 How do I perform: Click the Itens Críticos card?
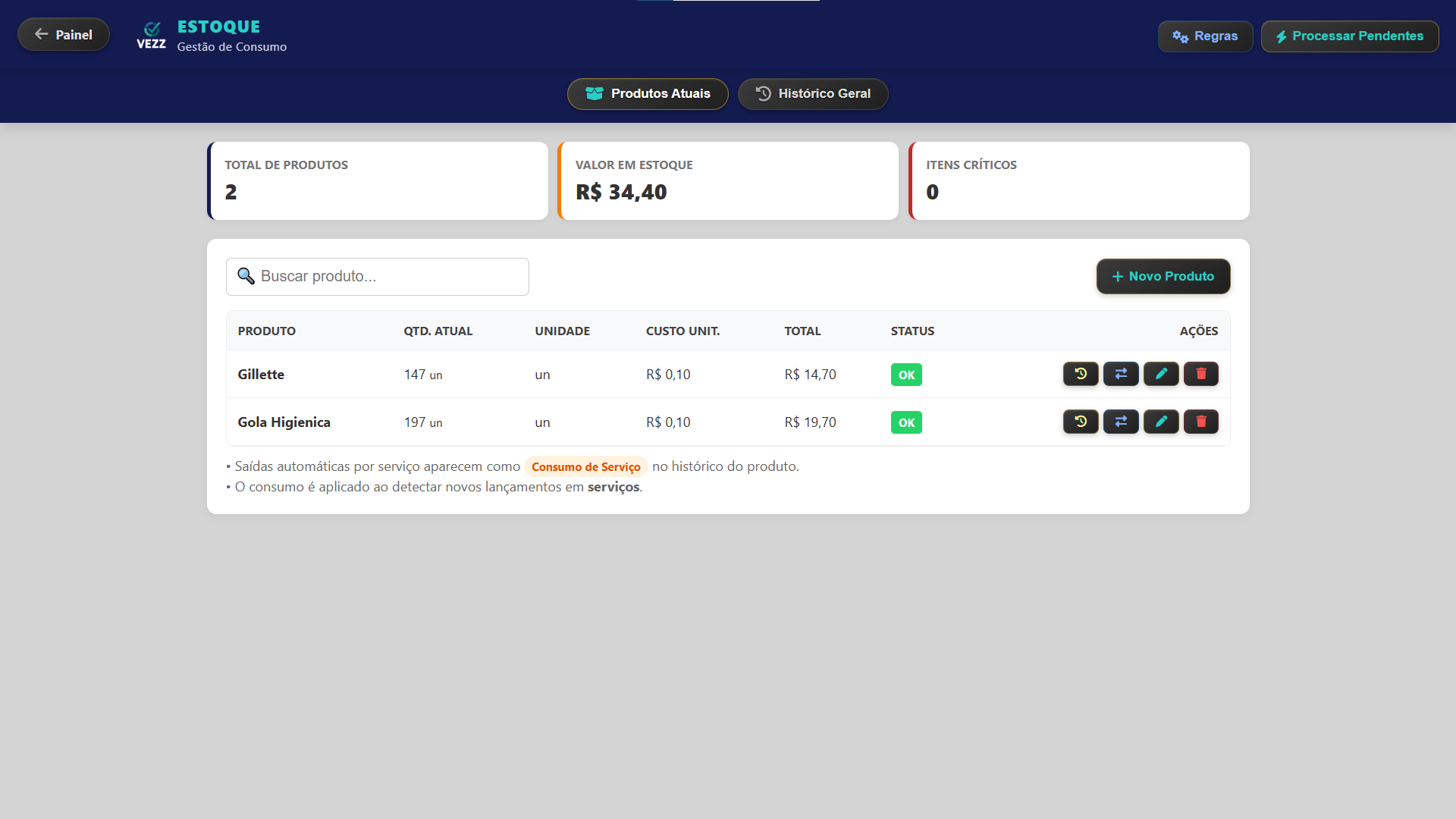1078,181
